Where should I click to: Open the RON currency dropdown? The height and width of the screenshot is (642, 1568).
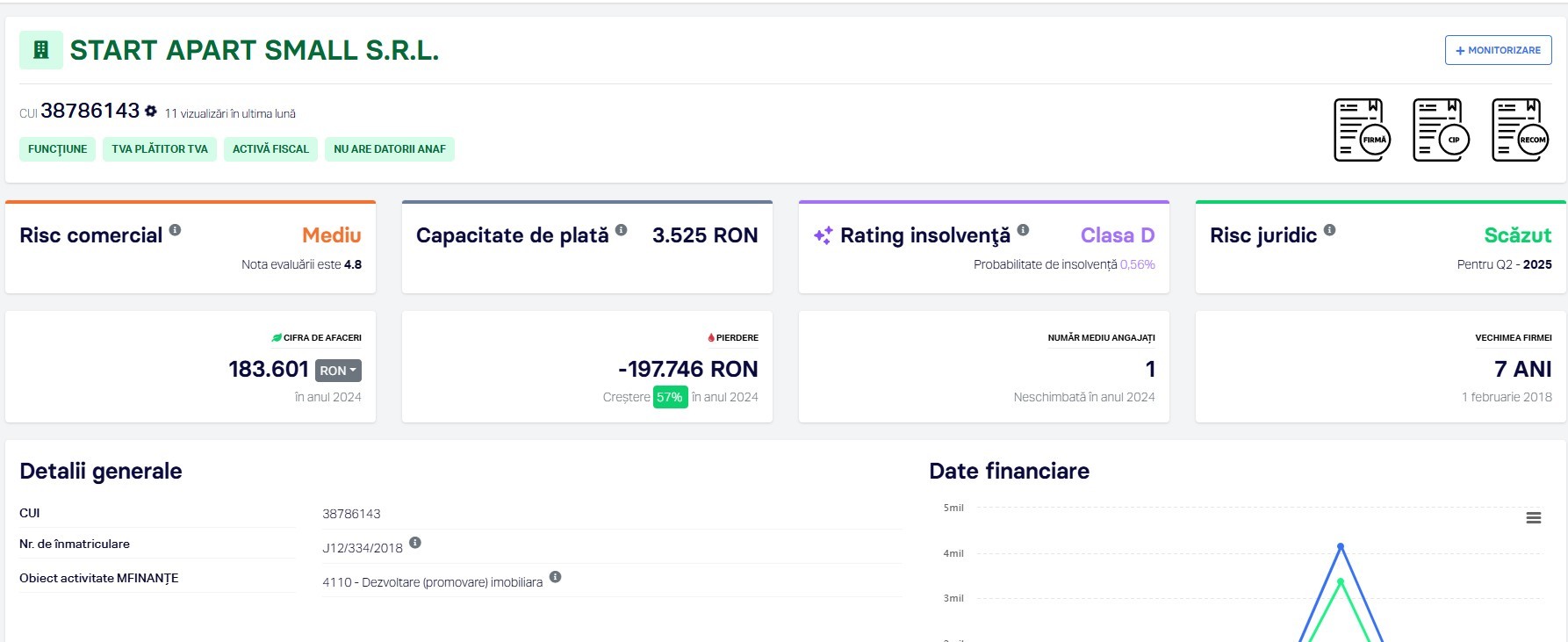338,371
